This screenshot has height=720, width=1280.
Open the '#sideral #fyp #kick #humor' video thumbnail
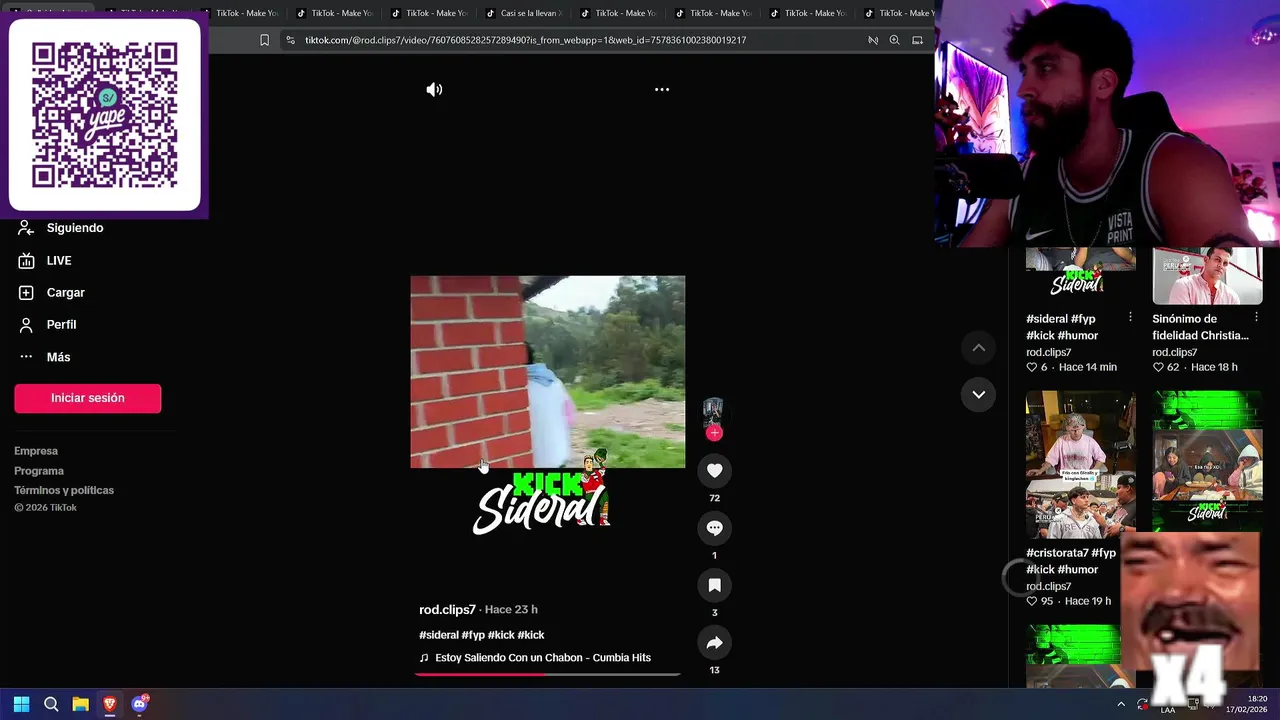(1080, 273)
